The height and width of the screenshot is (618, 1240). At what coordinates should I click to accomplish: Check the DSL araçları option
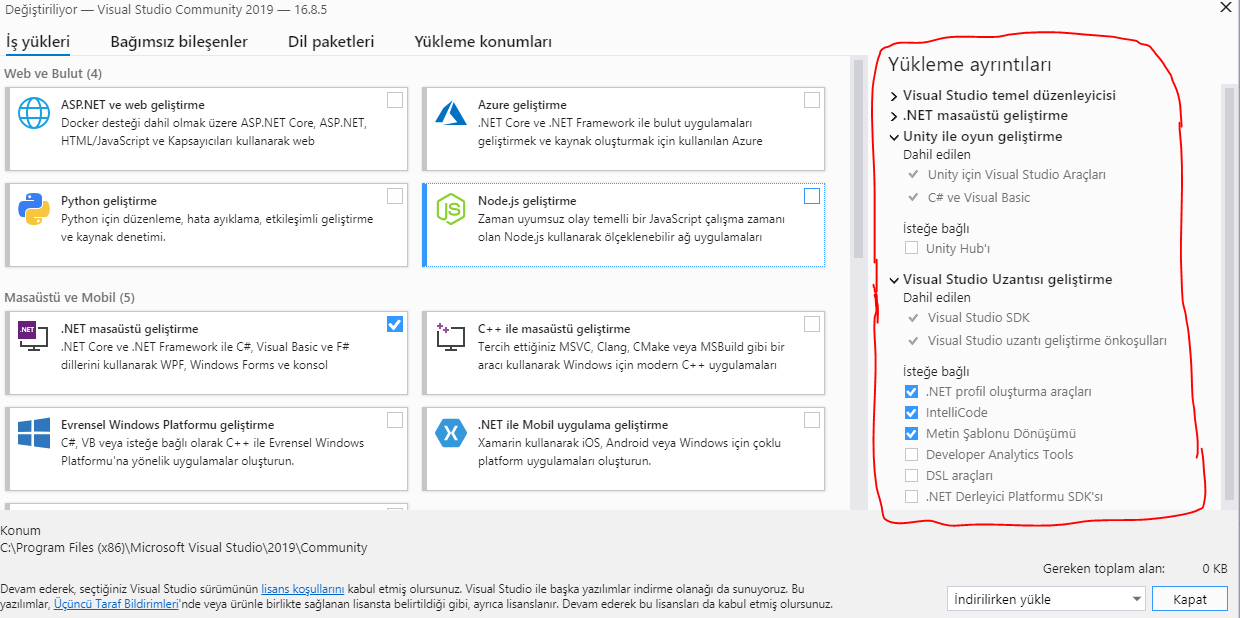[x=911, y=476]
